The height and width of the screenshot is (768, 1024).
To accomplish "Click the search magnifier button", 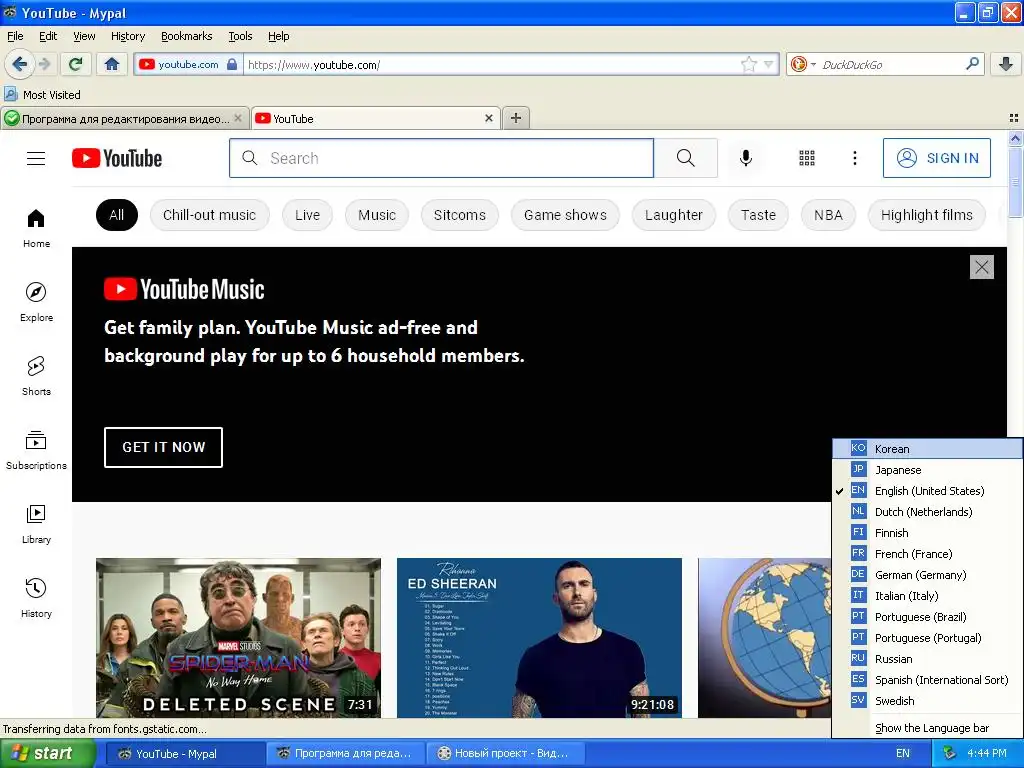I will [685, 158].
